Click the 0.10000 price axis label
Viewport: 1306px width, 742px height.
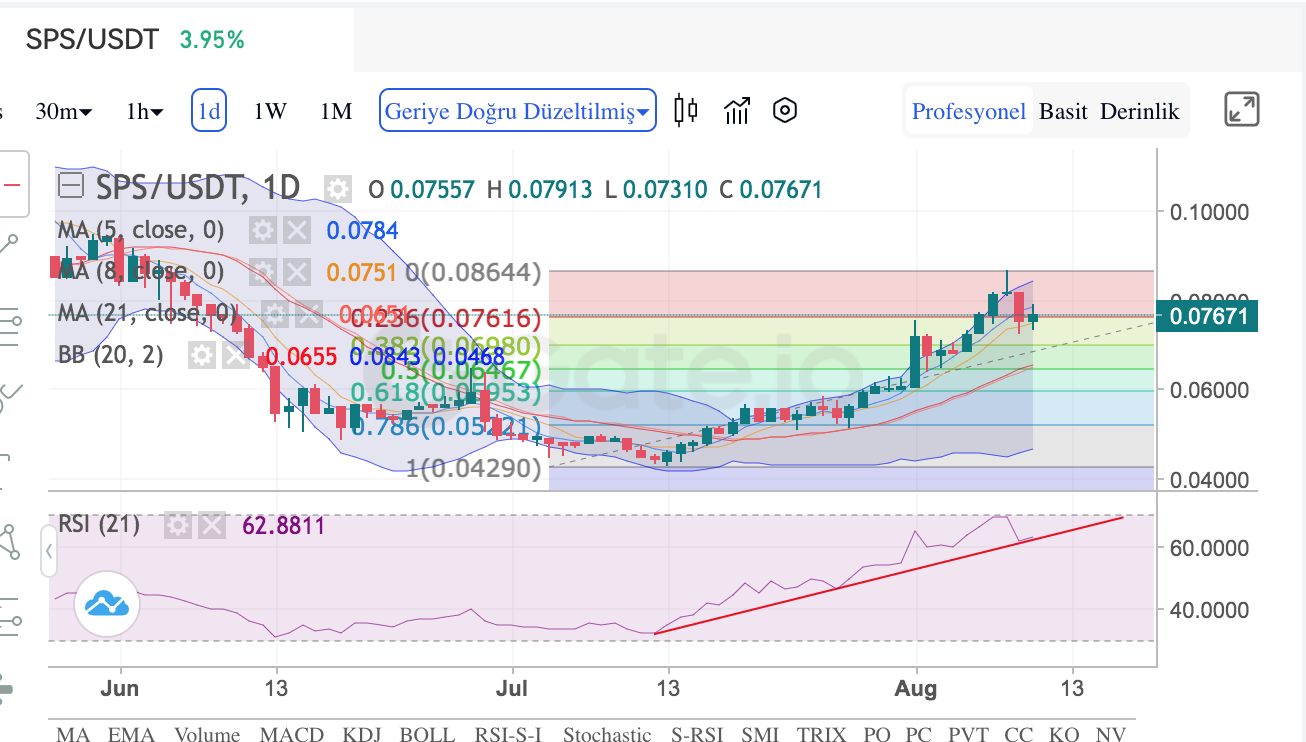click(1209, 212)
